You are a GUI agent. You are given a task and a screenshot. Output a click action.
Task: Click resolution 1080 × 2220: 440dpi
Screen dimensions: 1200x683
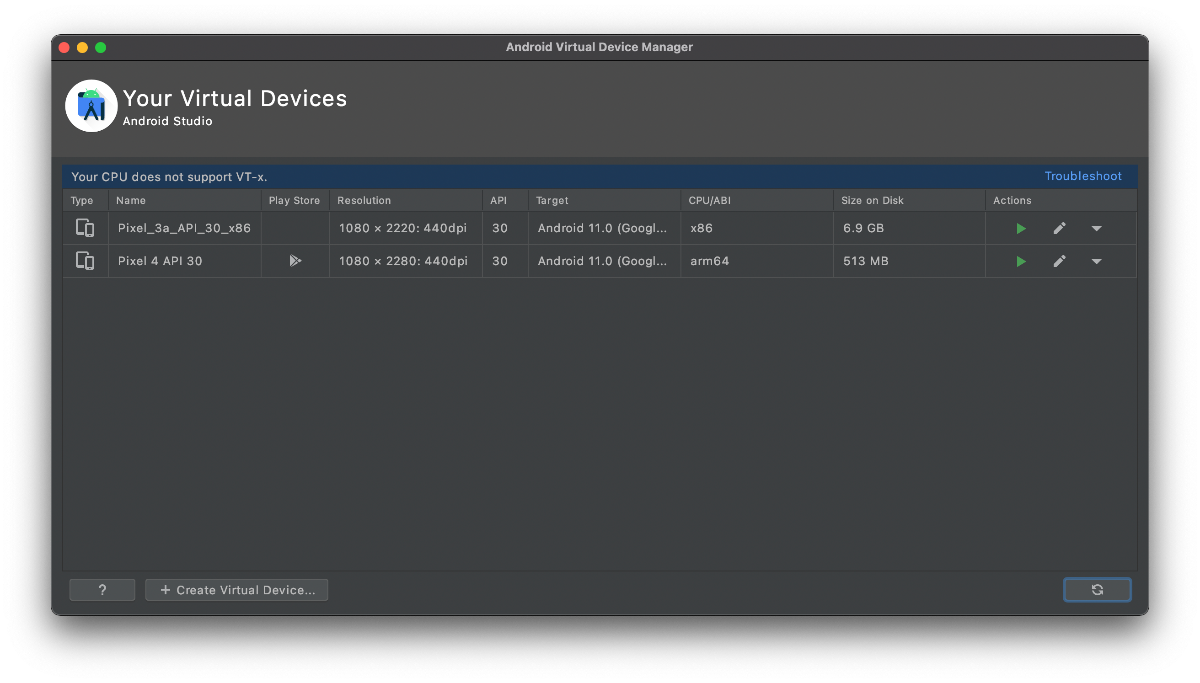point(405,228)
